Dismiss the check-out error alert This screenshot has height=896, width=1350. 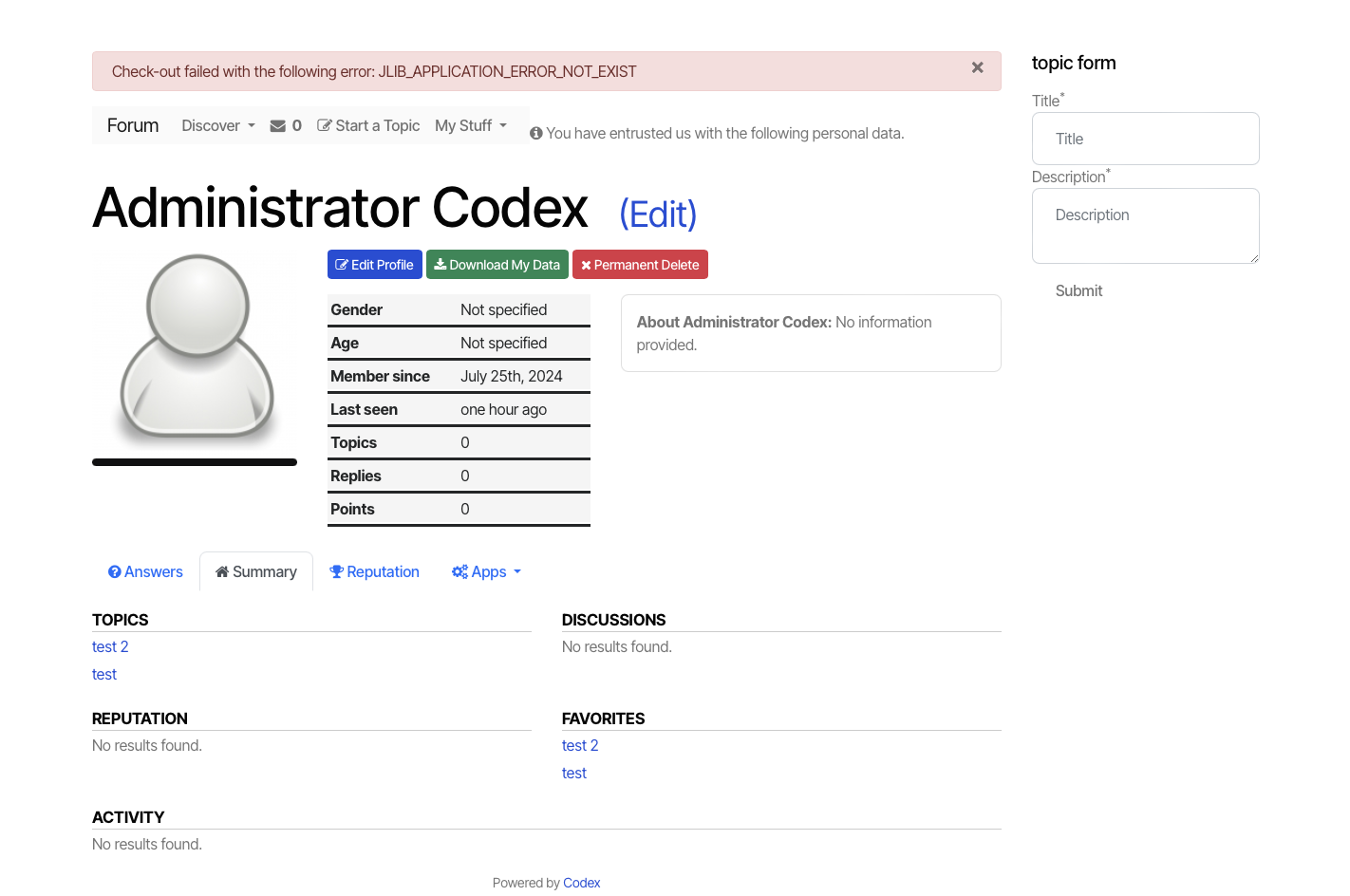977,68
